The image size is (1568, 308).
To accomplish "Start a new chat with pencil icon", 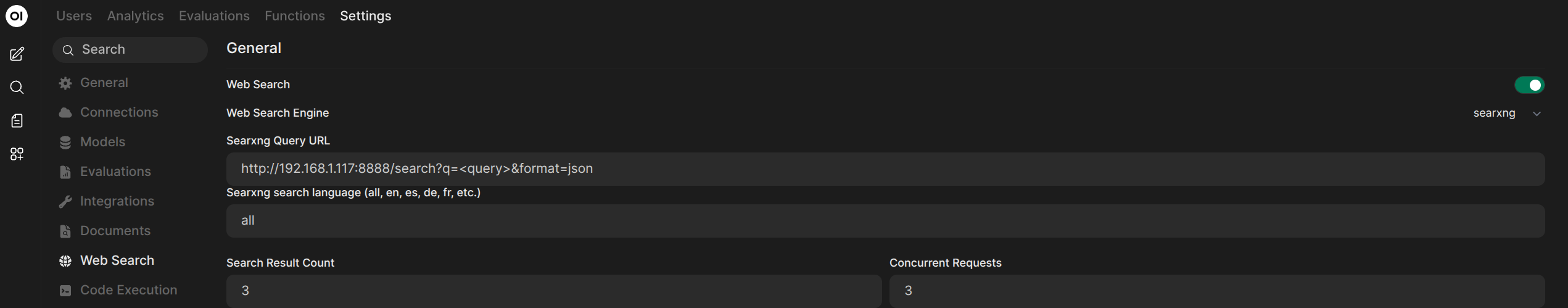I will (17, 54).
